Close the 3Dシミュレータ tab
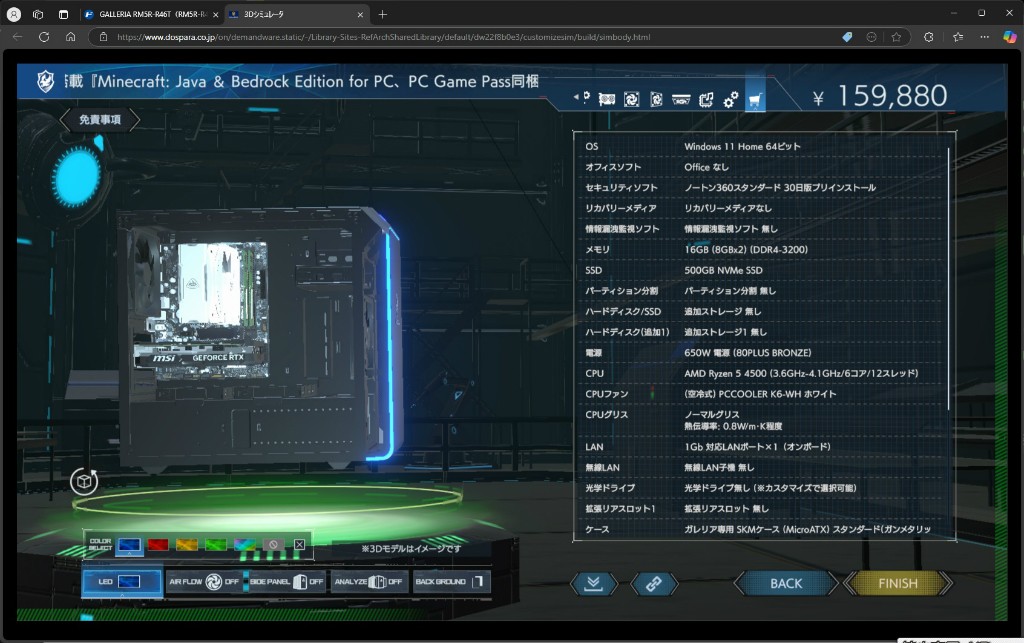The image size is (1024, 643). (x=360, y=14)
